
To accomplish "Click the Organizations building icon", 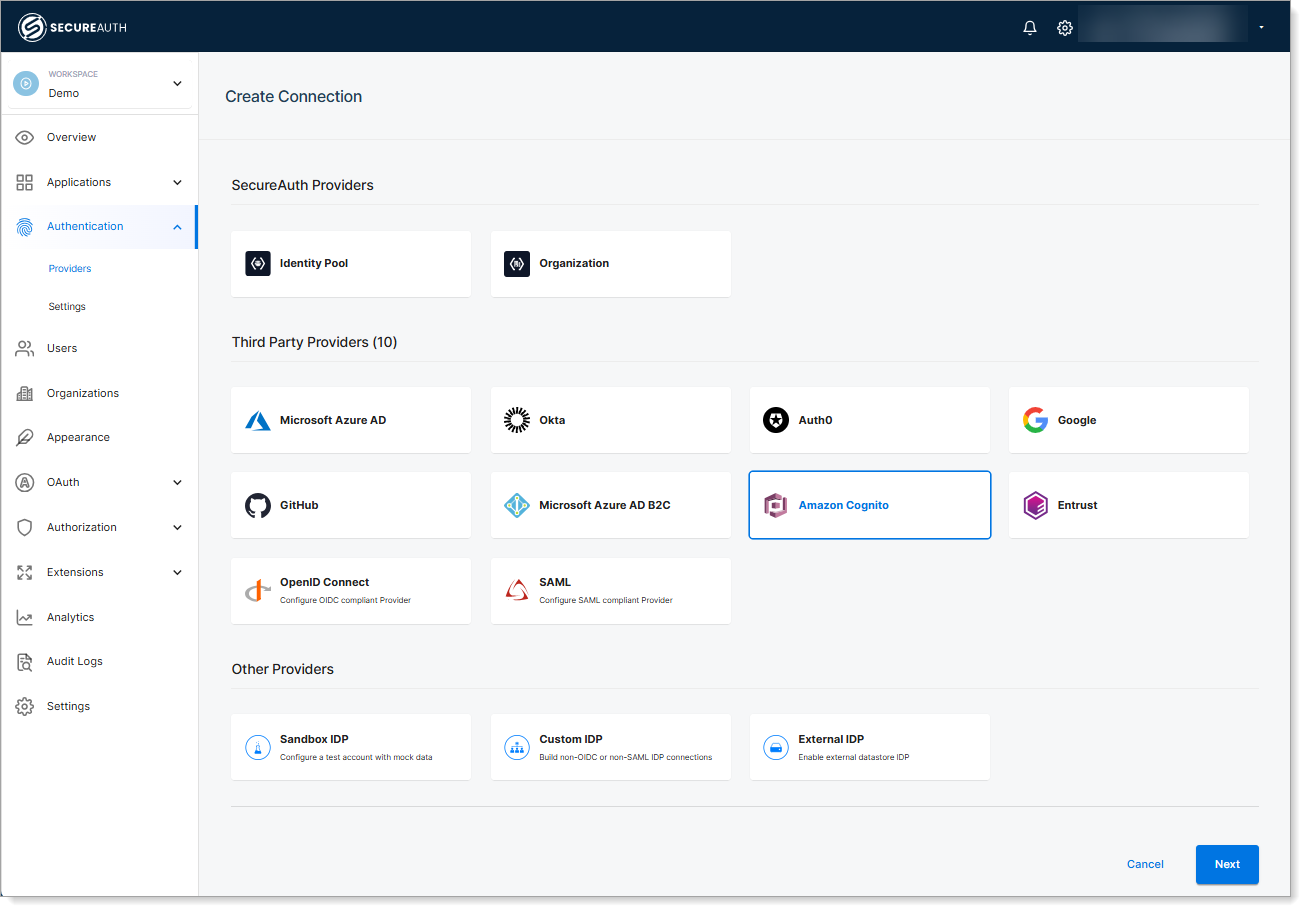I will tap(25, 393).
